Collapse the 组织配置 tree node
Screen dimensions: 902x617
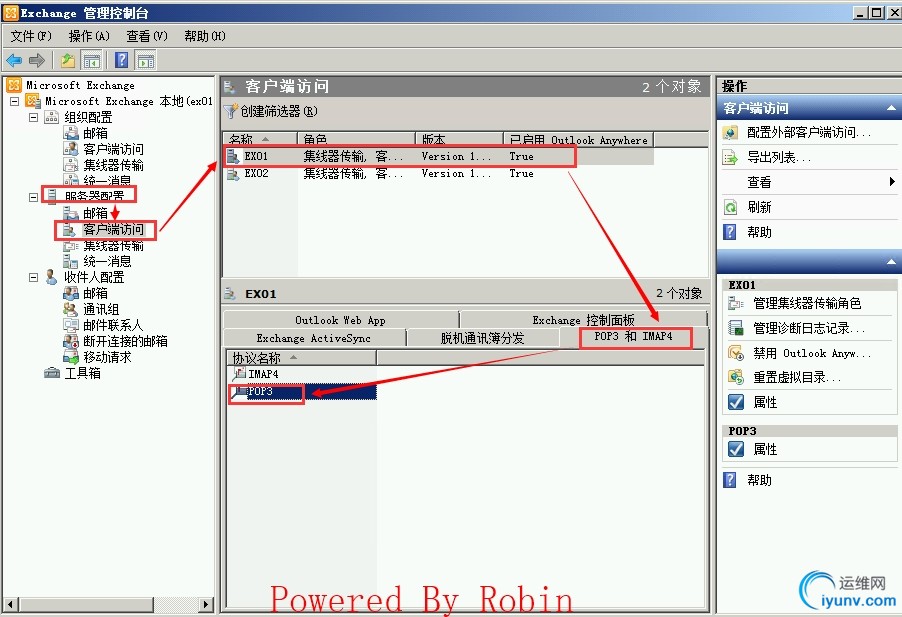pyautogui.click(x=33, y=117)
